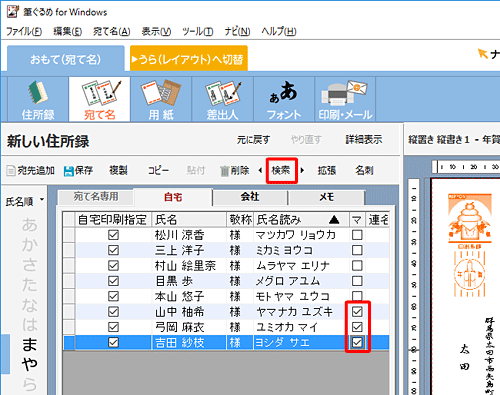Open the ヘルプ menu
500x395 pixels.
coord(279,31)
